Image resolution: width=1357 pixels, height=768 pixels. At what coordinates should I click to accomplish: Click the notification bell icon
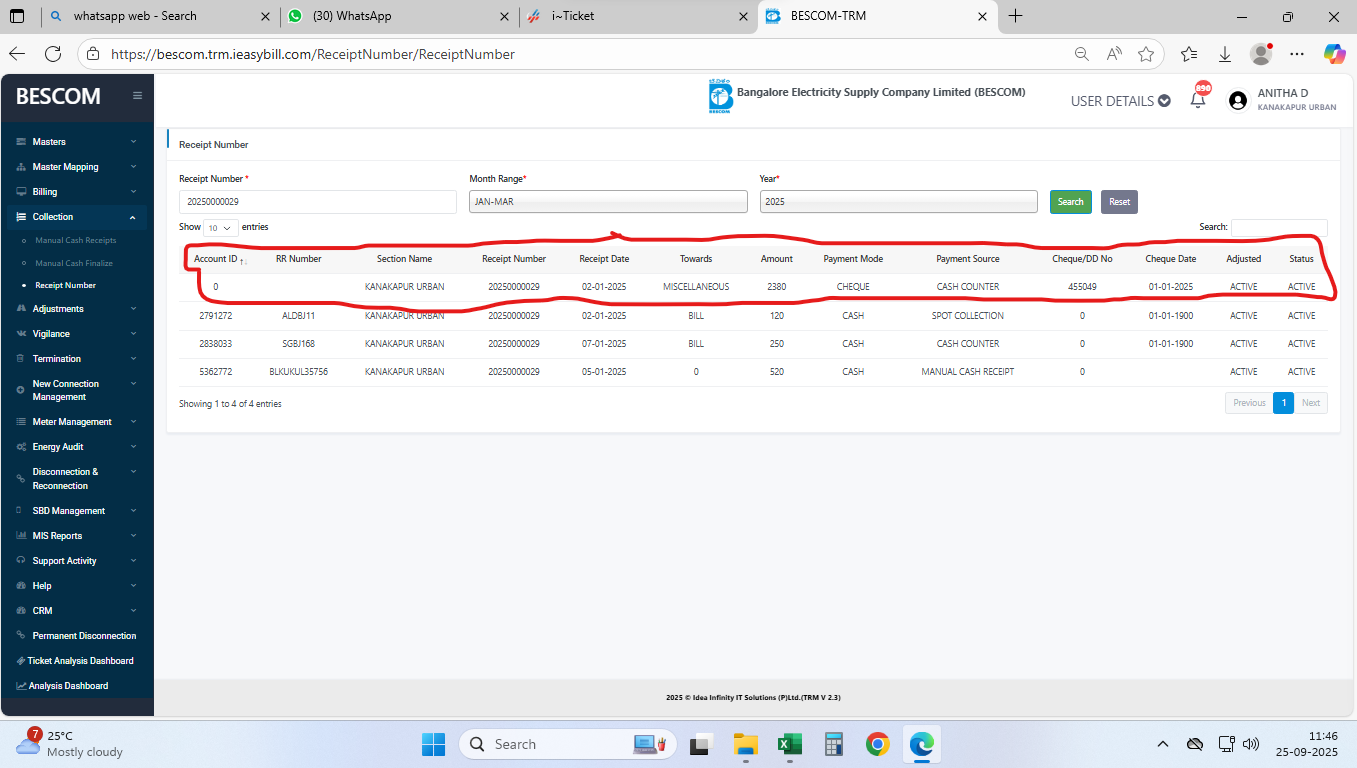click(1198, 100)
